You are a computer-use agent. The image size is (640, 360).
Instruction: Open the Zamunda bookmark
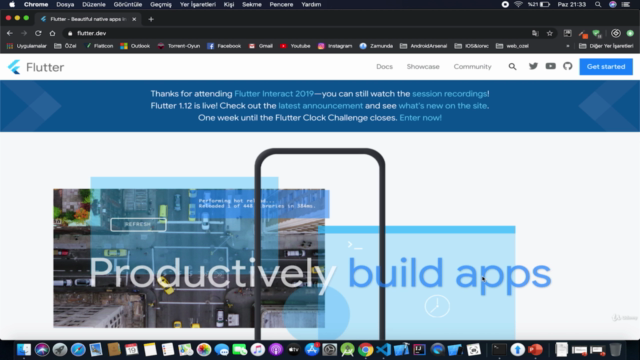click(x=376, y=46)
